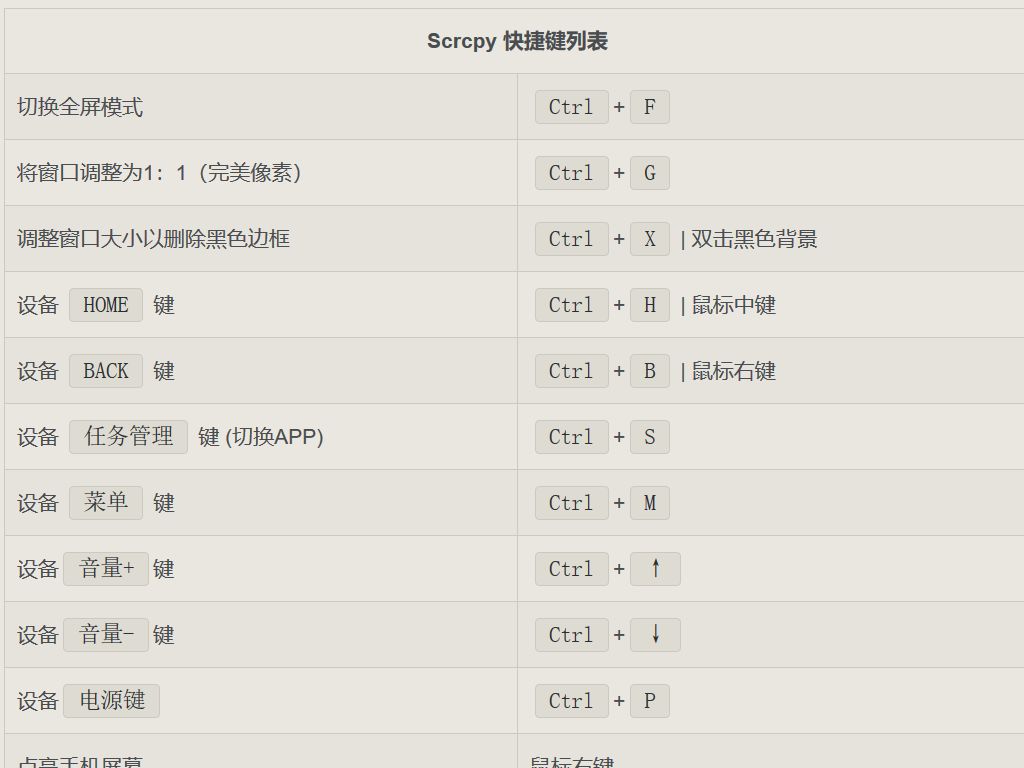Click the M key cap

point(649,503)
